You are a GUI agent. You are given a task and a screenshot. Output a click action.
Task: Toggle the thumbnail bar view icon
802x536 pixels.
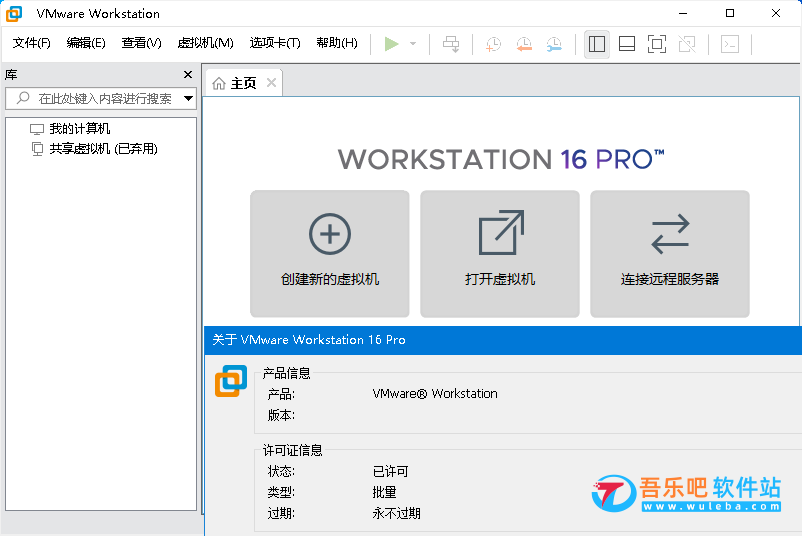(x=627, y=44)
